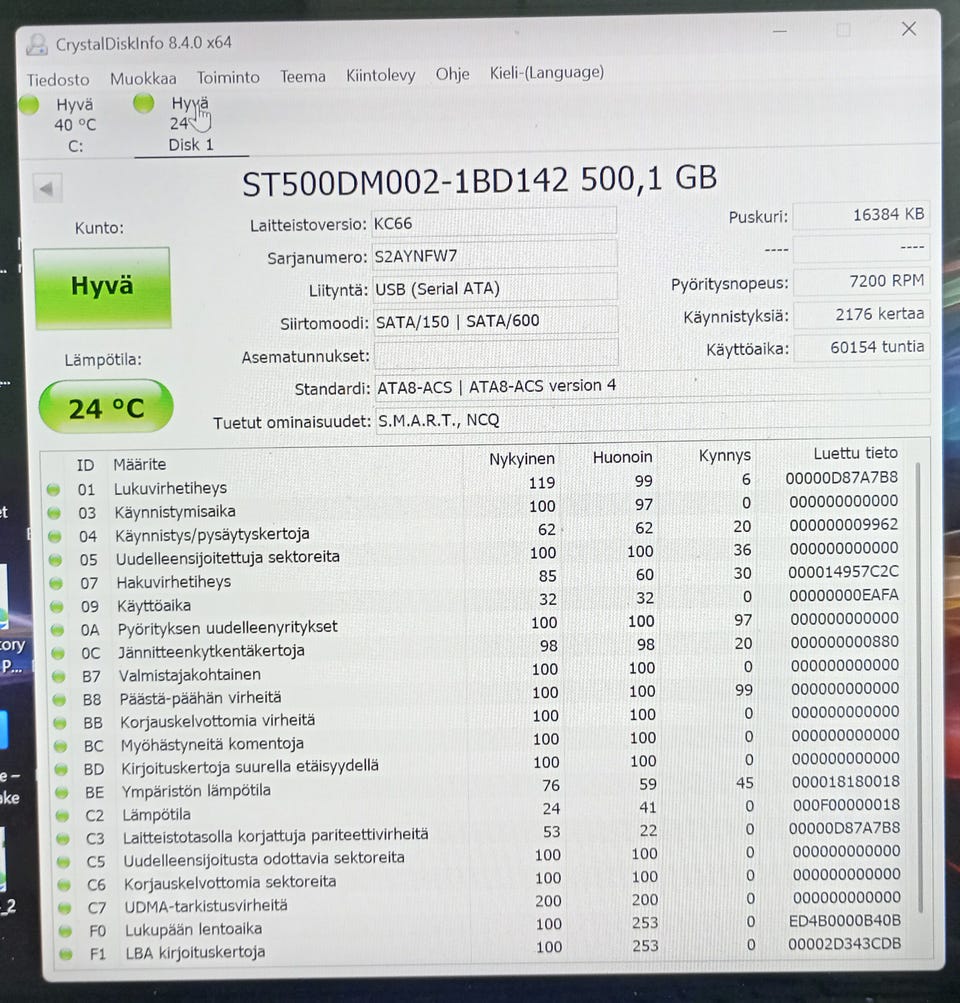Click the Liityntä field USB (Serial ATA)
The width and height of the screenshot is (960, 1003).
(x=494, y=288)
